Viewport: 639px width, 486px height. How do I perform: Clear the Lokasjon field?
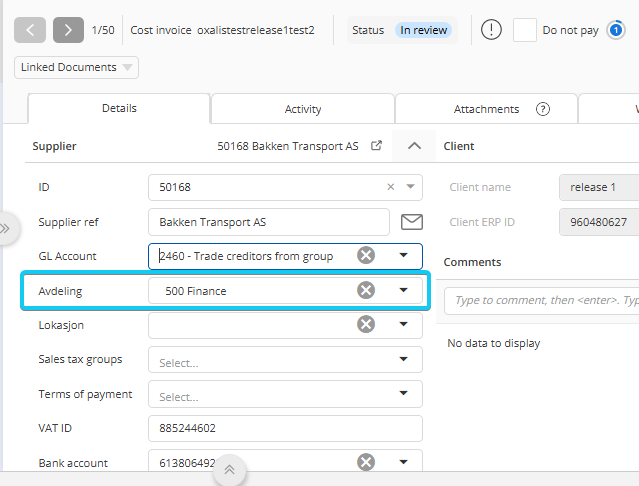[366, 324]
